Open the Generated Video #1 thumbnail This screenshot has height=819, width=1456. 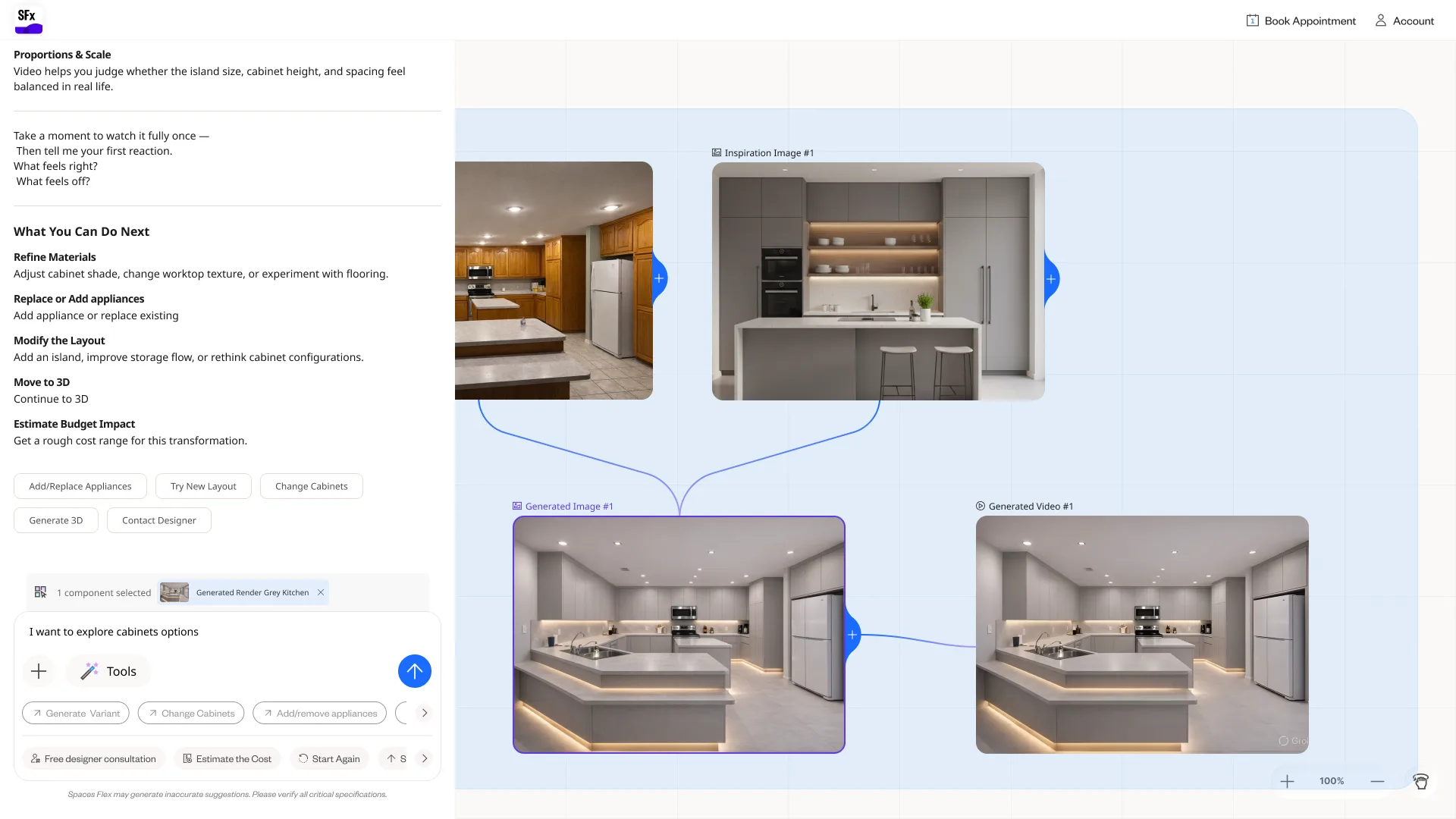coord(1142,635)
